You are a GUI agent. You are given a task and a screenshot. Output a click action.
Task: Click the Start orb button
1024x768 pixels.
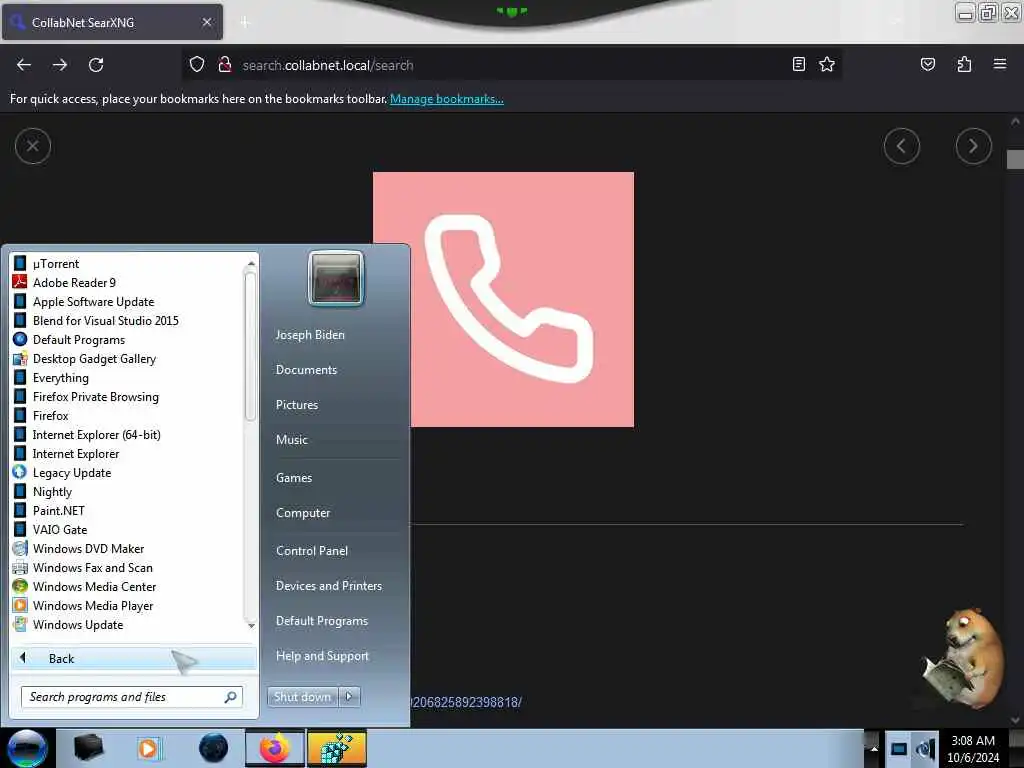27,748
